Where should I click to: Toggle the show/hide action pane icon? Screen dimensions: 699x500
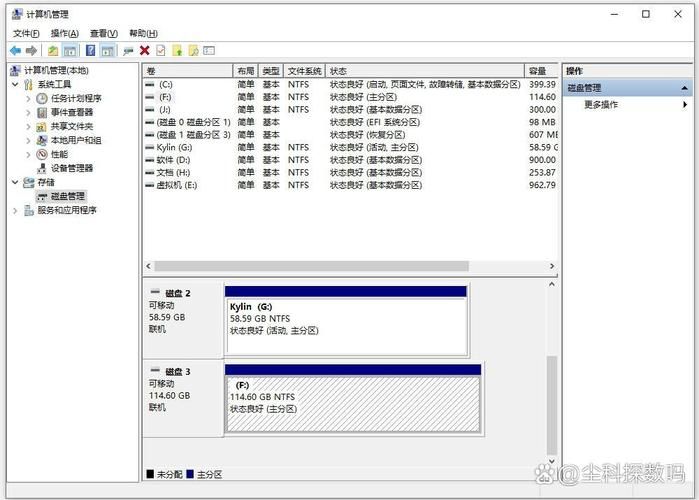[x=108, y=51]
